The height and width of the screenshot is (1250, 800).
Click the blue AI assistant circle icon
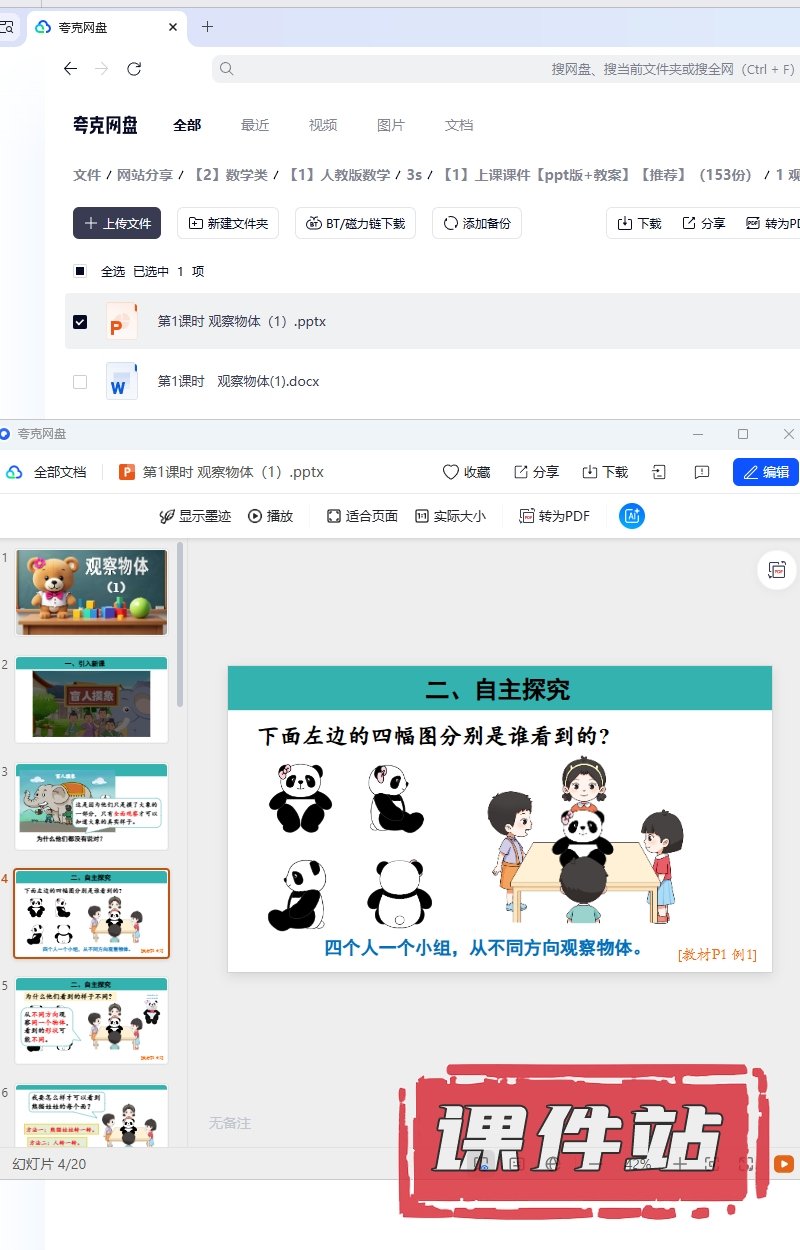tap(632, 516)
